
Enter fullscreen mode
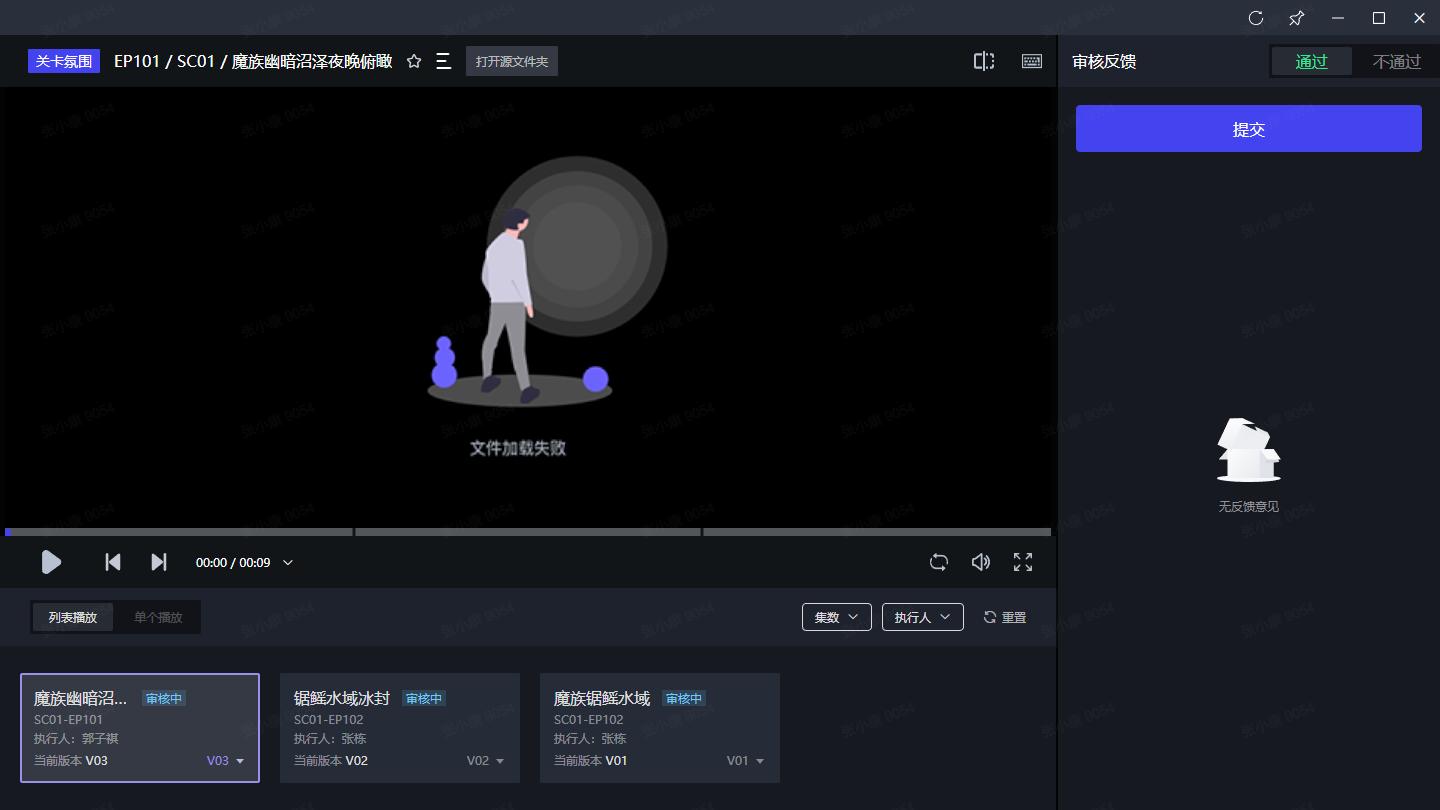point(1023,563)
